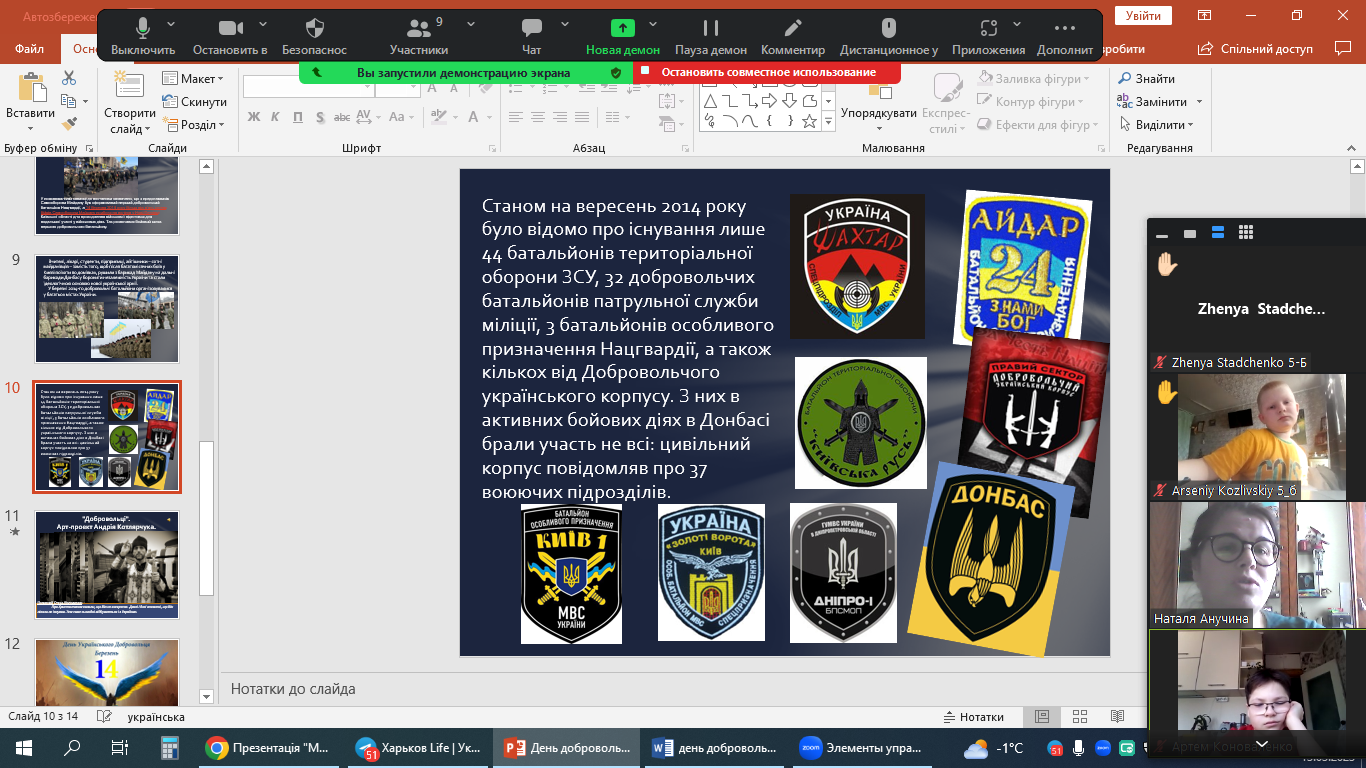Open Виділити select dropdown

click(1156, 125)
